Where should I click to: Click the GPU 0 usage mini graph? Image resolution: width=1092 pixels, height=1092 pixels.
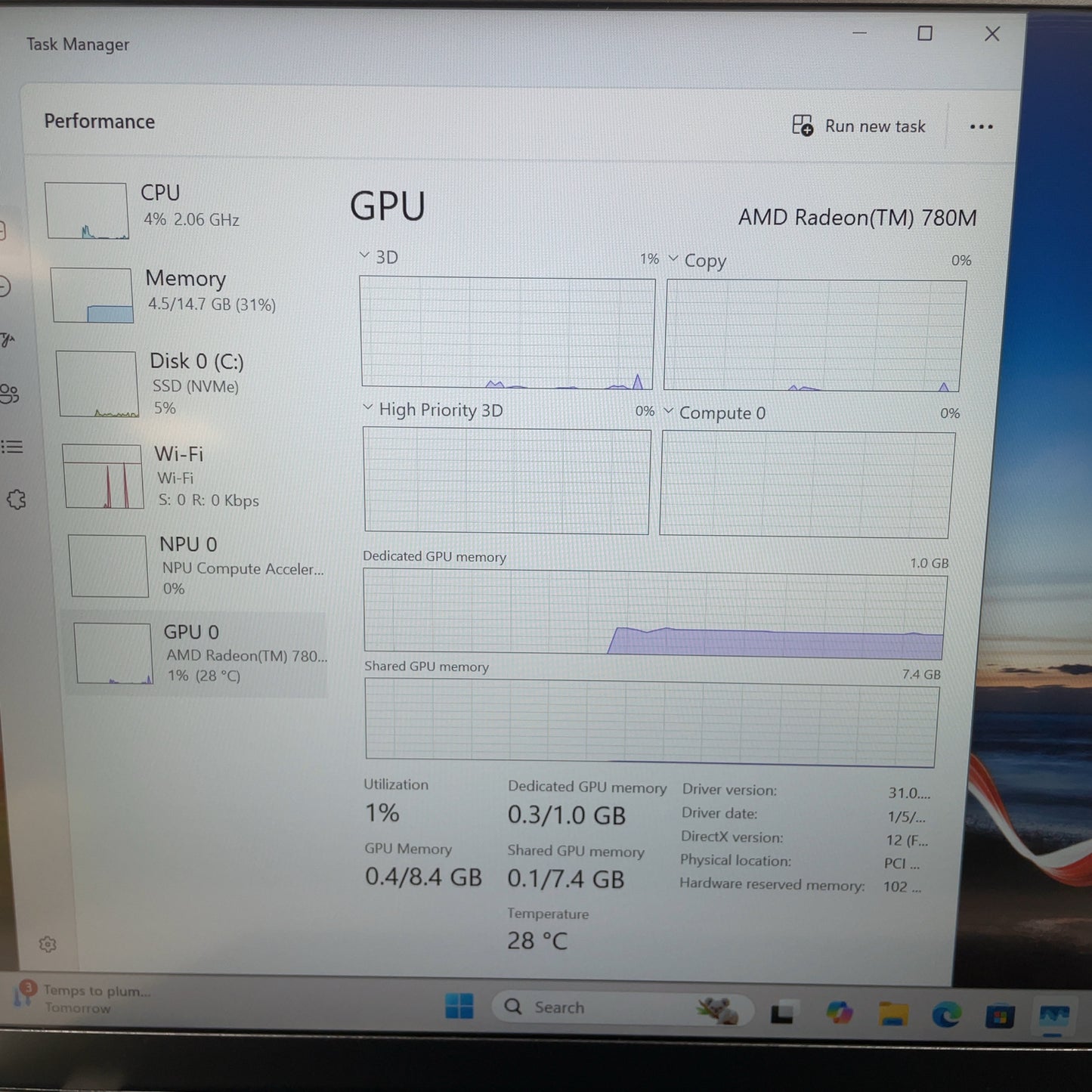point(113,654)
